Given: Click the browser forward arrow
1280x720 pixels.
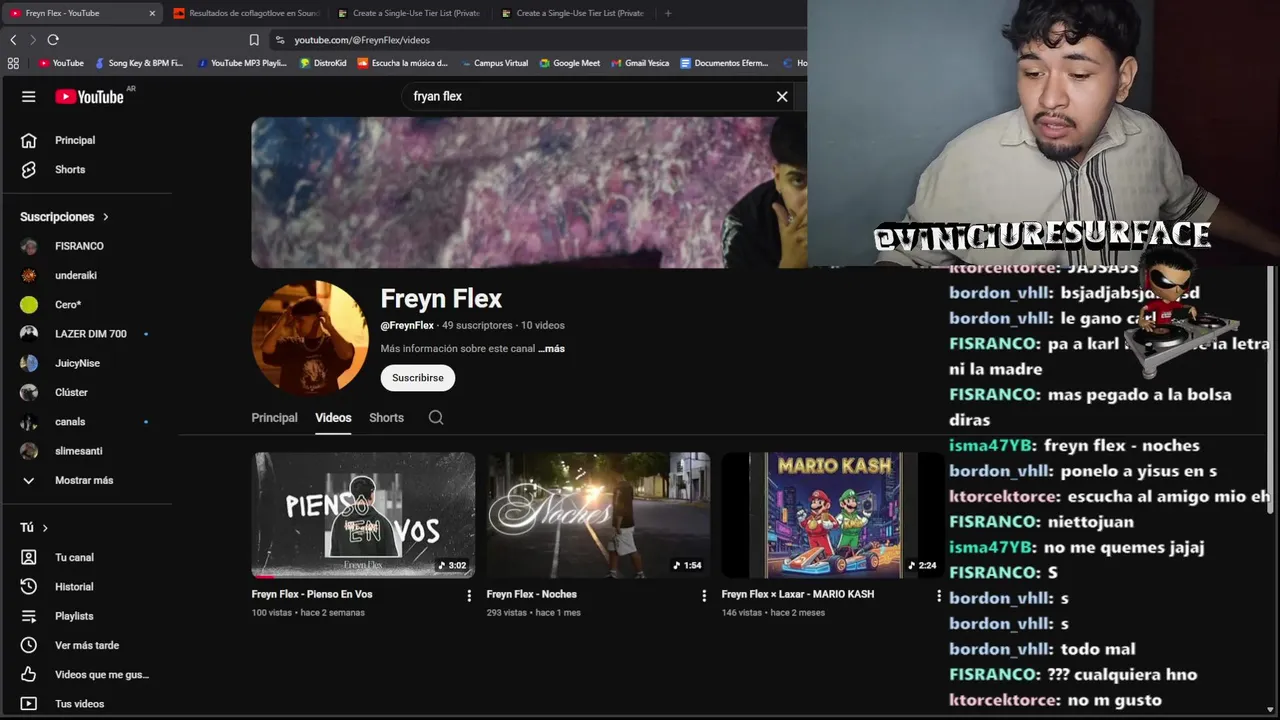Looking at the screenshot, I should click(33, 40).
